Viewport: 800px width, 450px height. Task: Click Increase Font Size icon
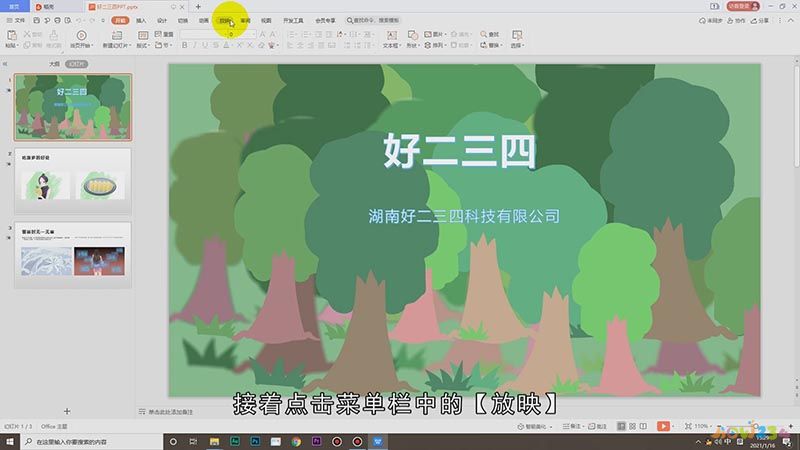(262, 34)
